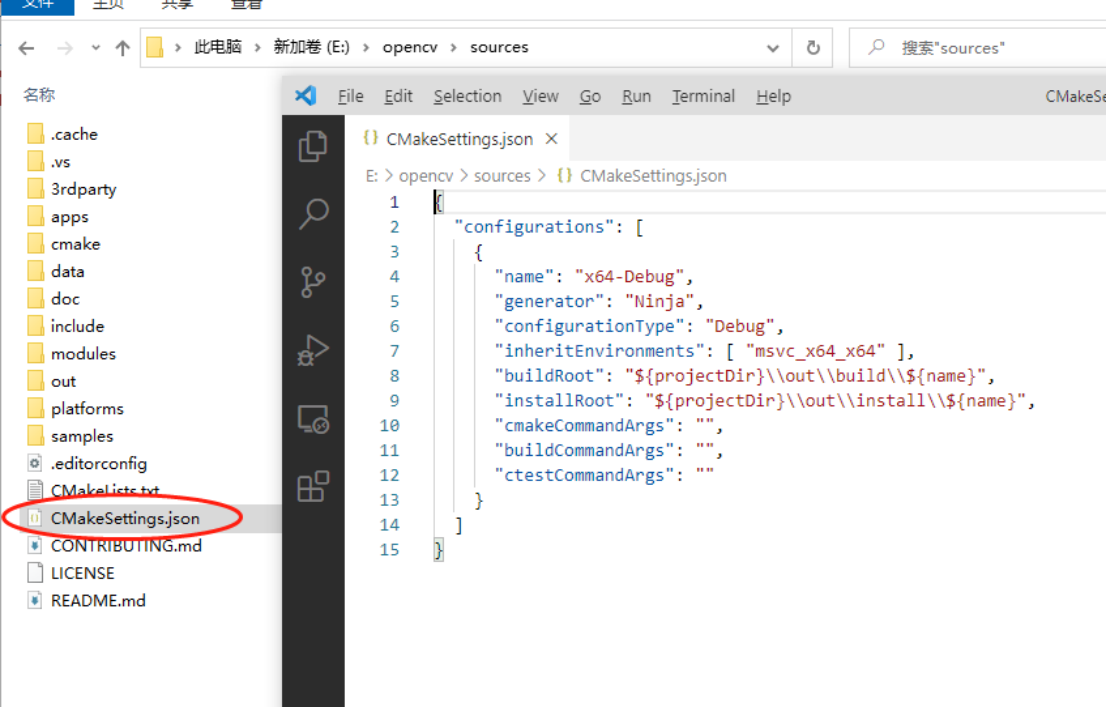Screen dimensions: 1107x707
Task: Click CMakeSettings.json in the editor breadcrumb
Action: (x=653, y=176)
